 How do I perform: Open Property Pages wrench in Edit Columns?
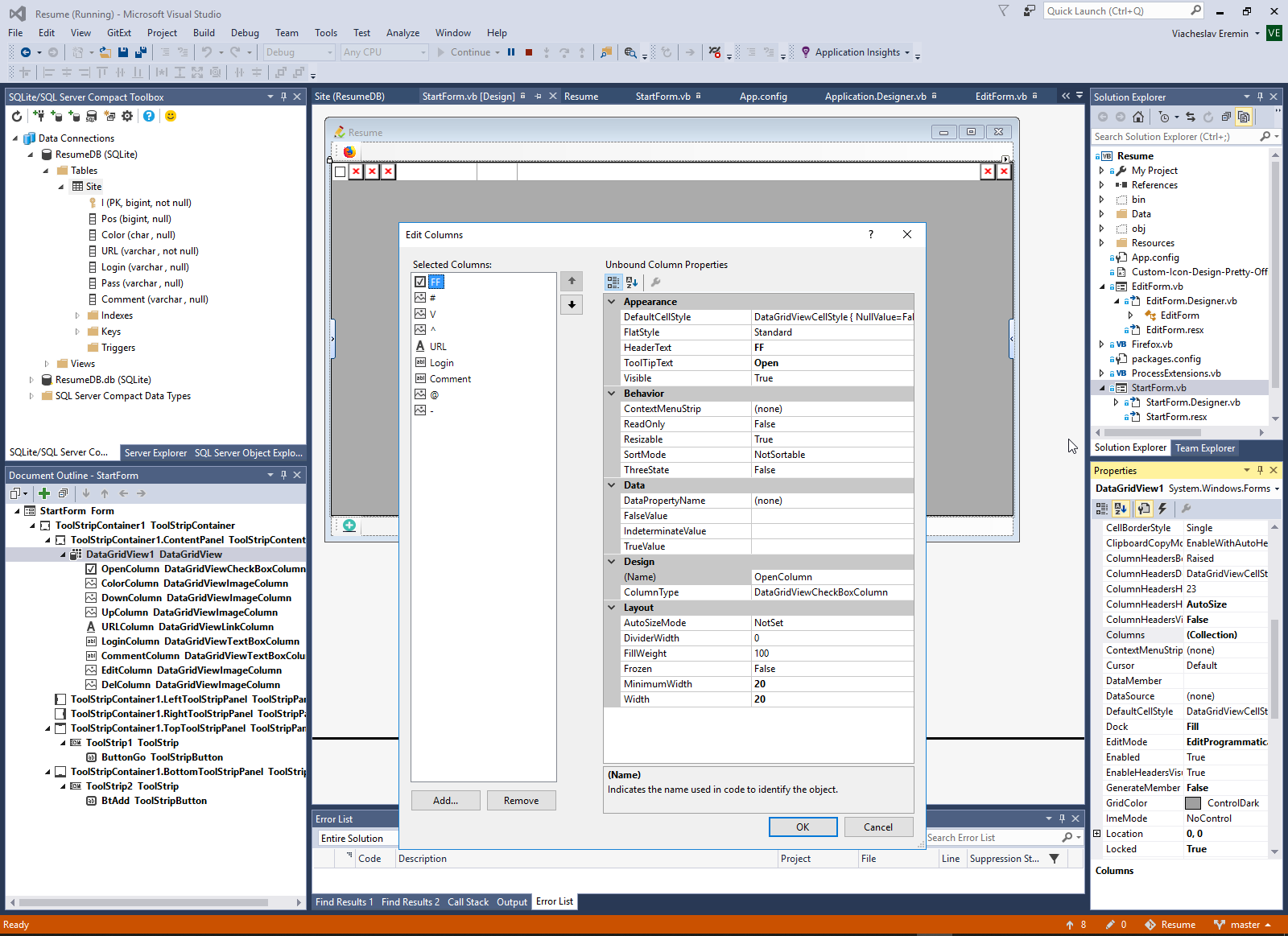pyautogui.click(x=656, y=282)
